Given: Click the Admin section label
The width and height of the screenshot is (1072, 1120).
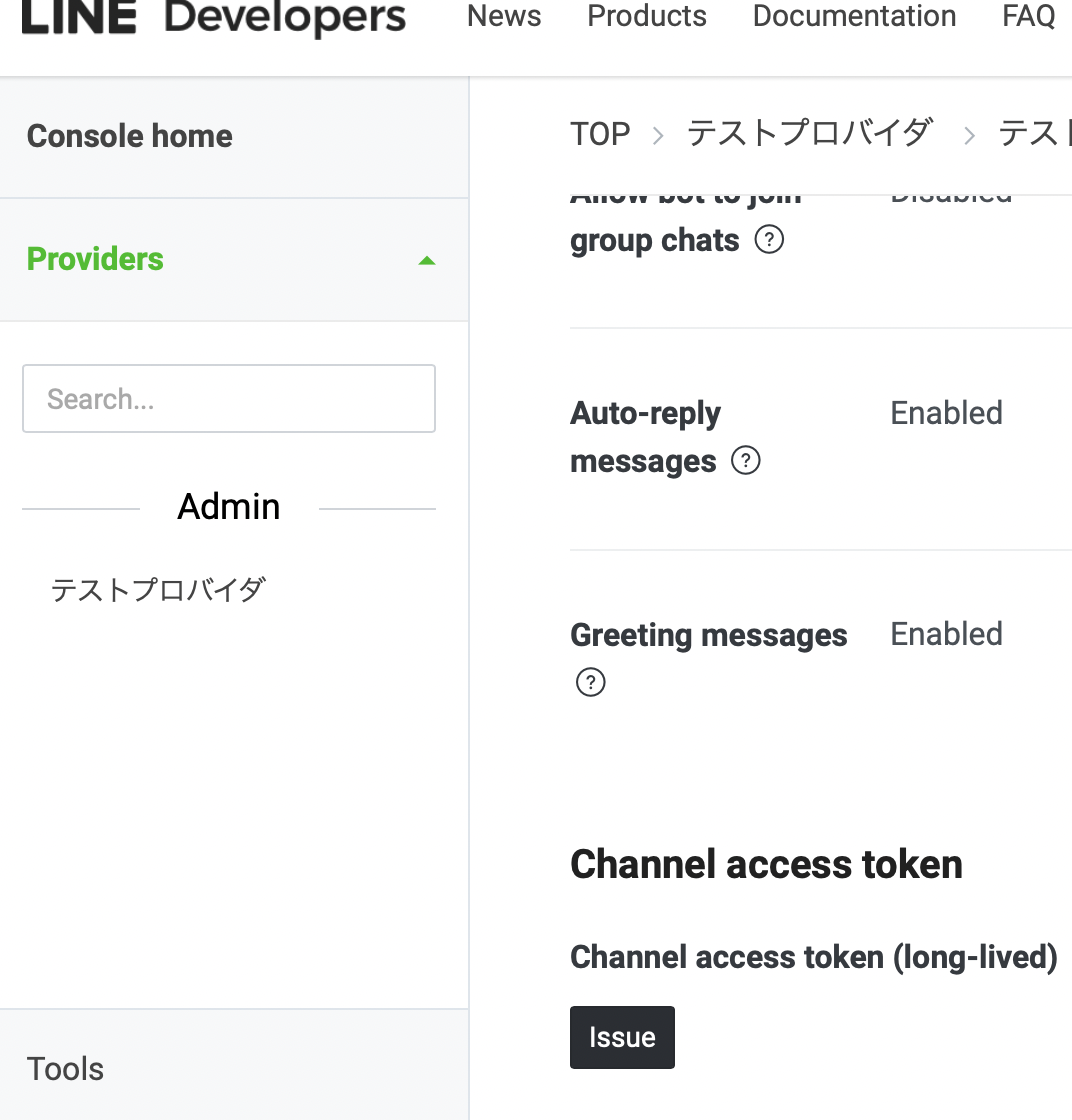Looking at the screenshot, I should click(x=229, y=506).
